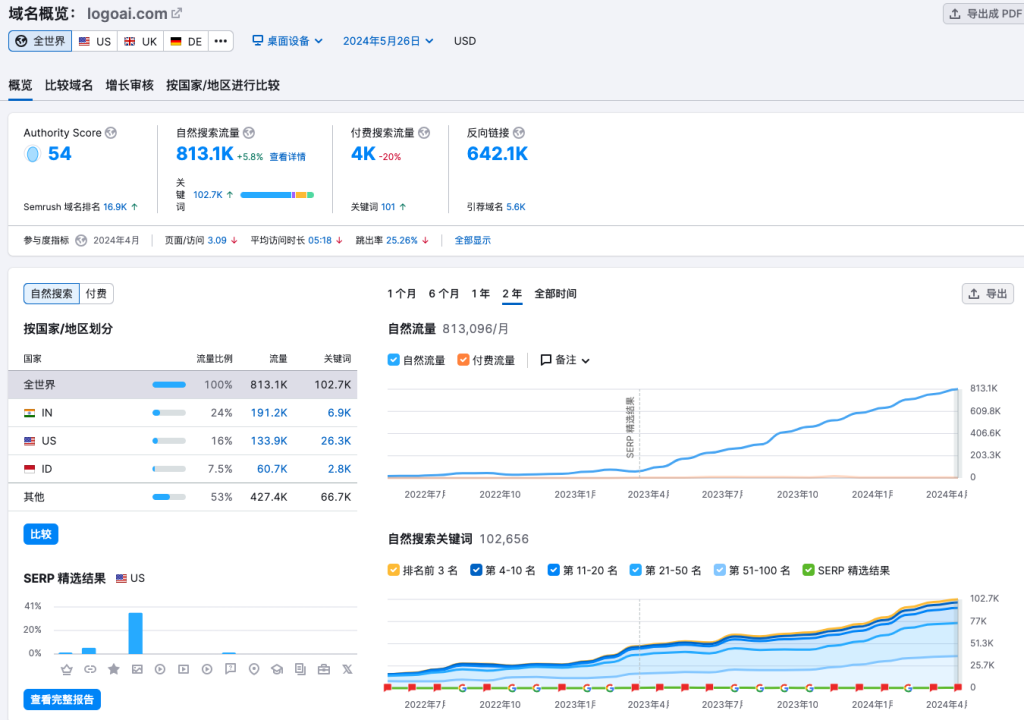Click the crown SERP feature icon

pos(67,669)
